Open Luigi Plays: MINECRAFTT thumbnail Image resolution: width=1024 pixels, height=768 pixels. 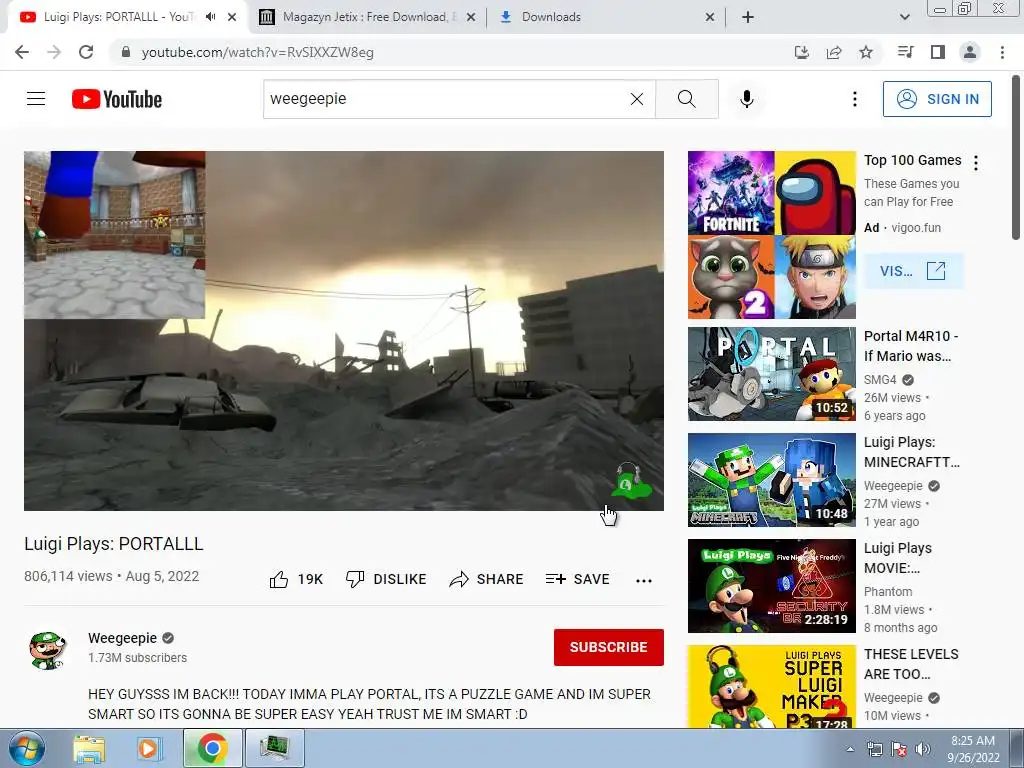coord(771,479)
